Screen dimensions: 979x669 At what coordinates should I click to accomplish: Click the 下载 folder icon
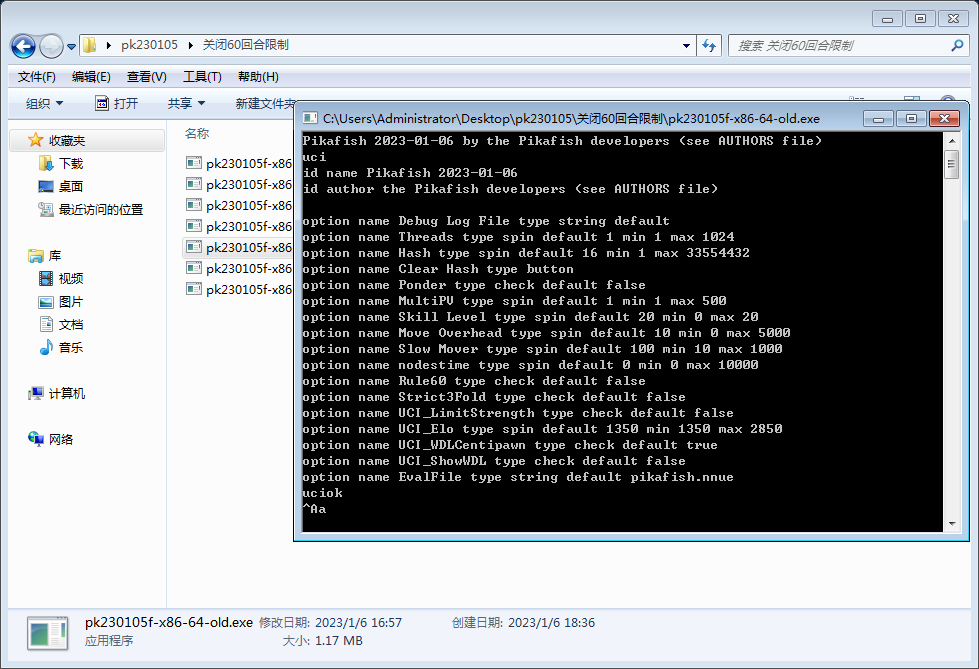click(x=46, y=164)
